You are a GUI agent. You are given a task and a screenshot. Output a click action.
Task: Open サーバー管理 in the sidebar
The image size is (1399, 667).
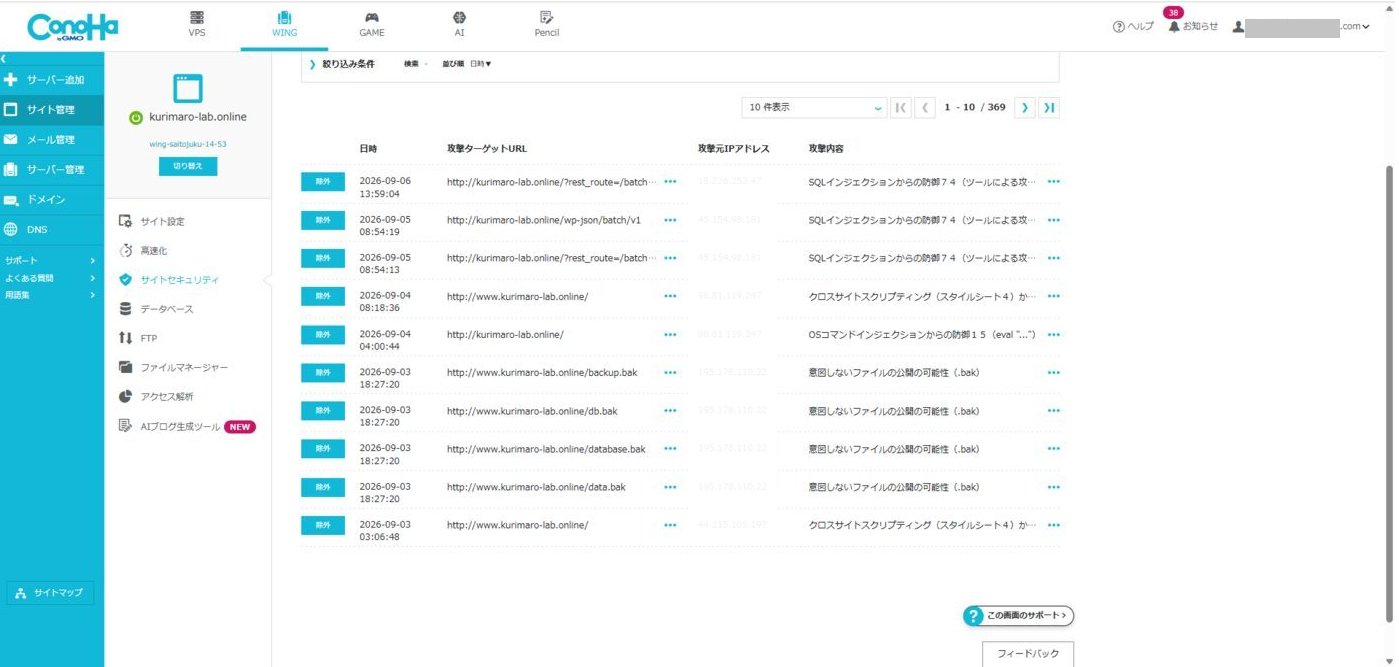[52, 170]
